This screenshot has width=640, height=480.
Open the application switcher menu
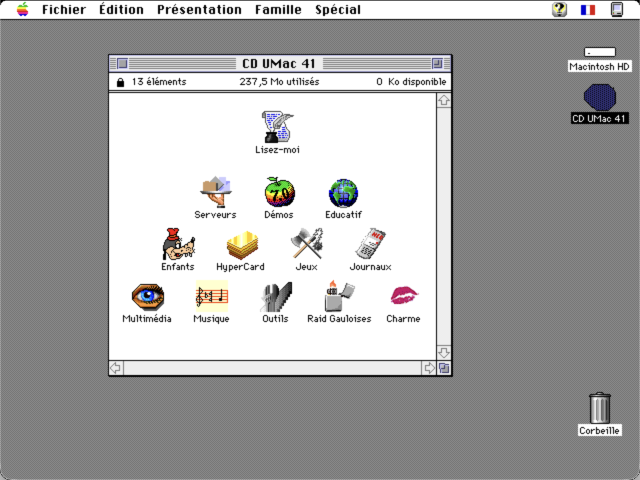point(617,9)
